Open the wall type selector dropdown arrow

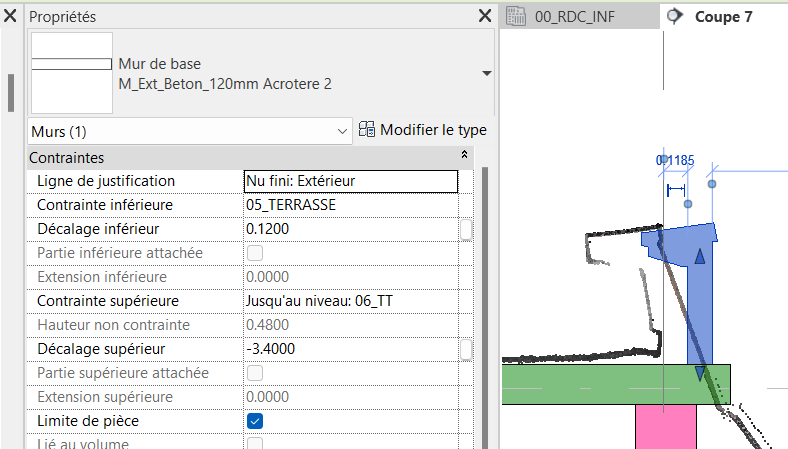[486, 74]
